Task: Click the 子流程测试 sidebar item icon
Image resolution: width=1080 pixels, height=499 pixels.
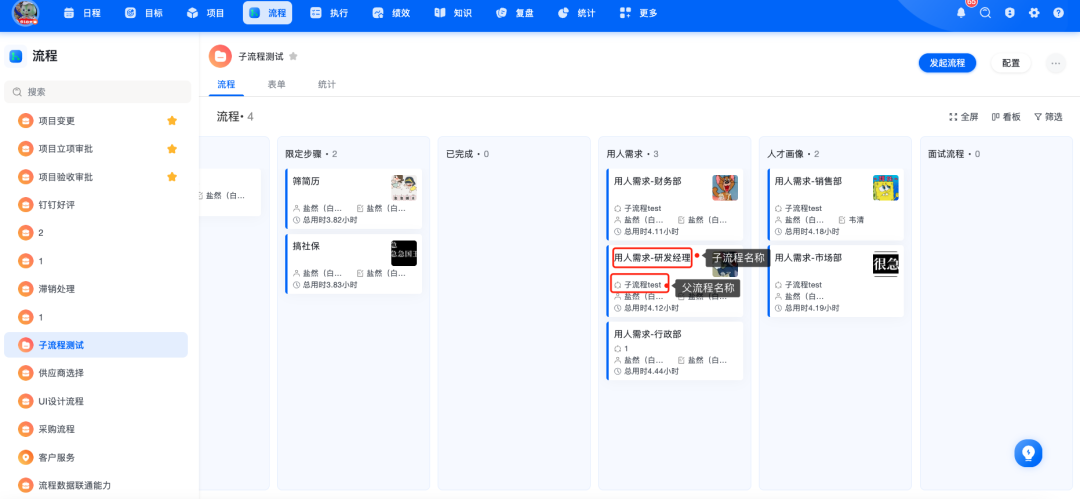Action: (x=25, y=345)
